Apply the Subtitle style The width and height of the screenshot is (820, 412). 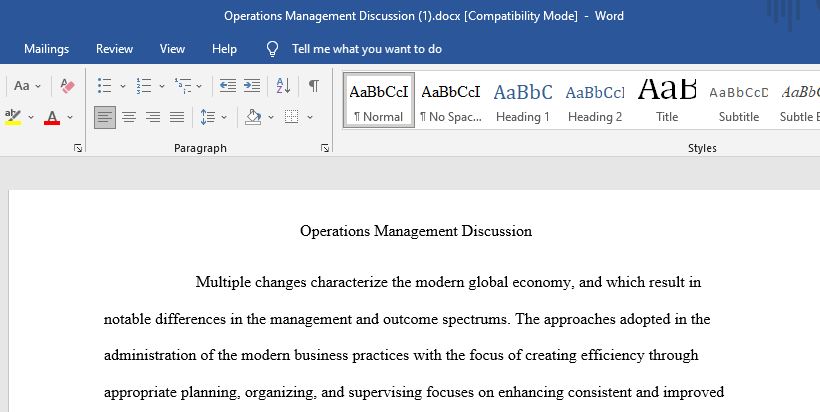pyautogui.click(x=739, y=100)
